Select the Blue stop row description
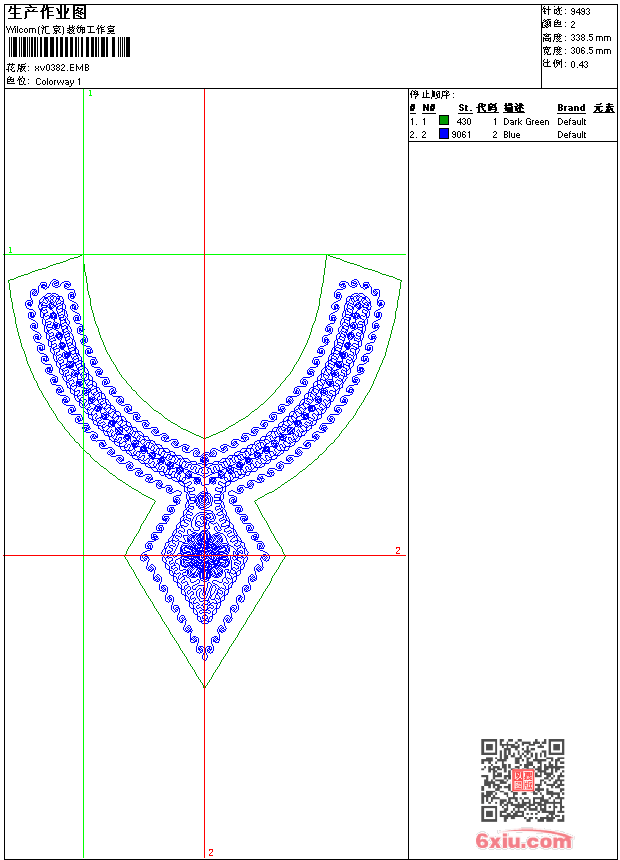 (x=512, y=134)
